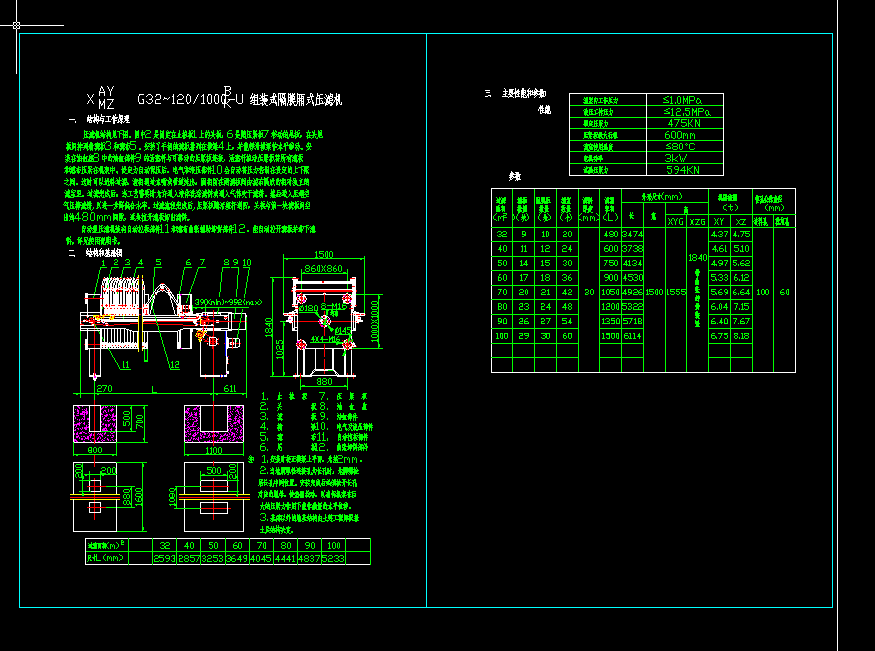Click the '1080' foundation plan dimension
The height and width of the screenshot is (651, 875).
172,495
